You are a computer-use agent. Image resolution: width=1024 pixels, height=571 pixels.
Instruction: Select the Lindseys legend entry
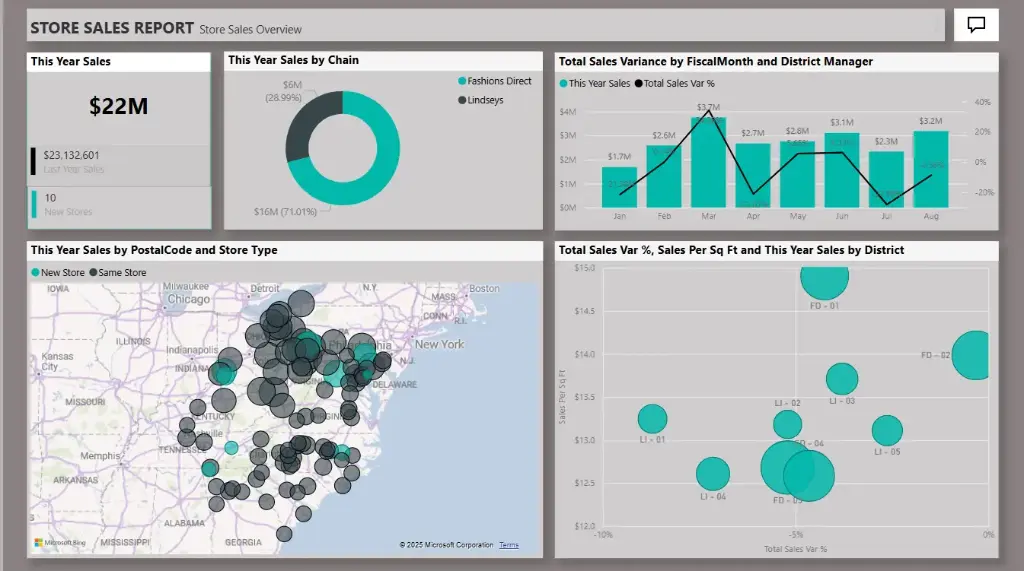pos(487,100)
